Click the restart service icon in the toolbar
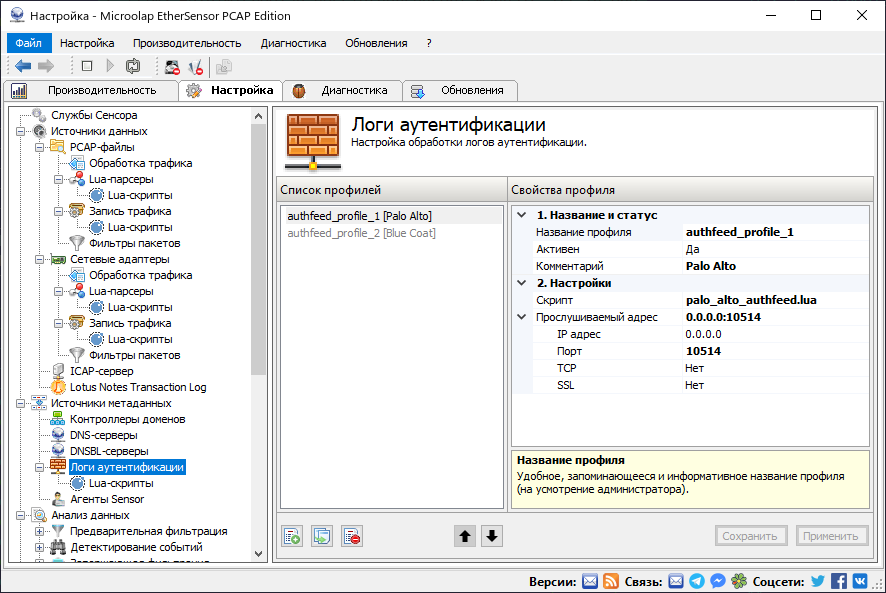The image size is (886, 593). tap(134, 66)
